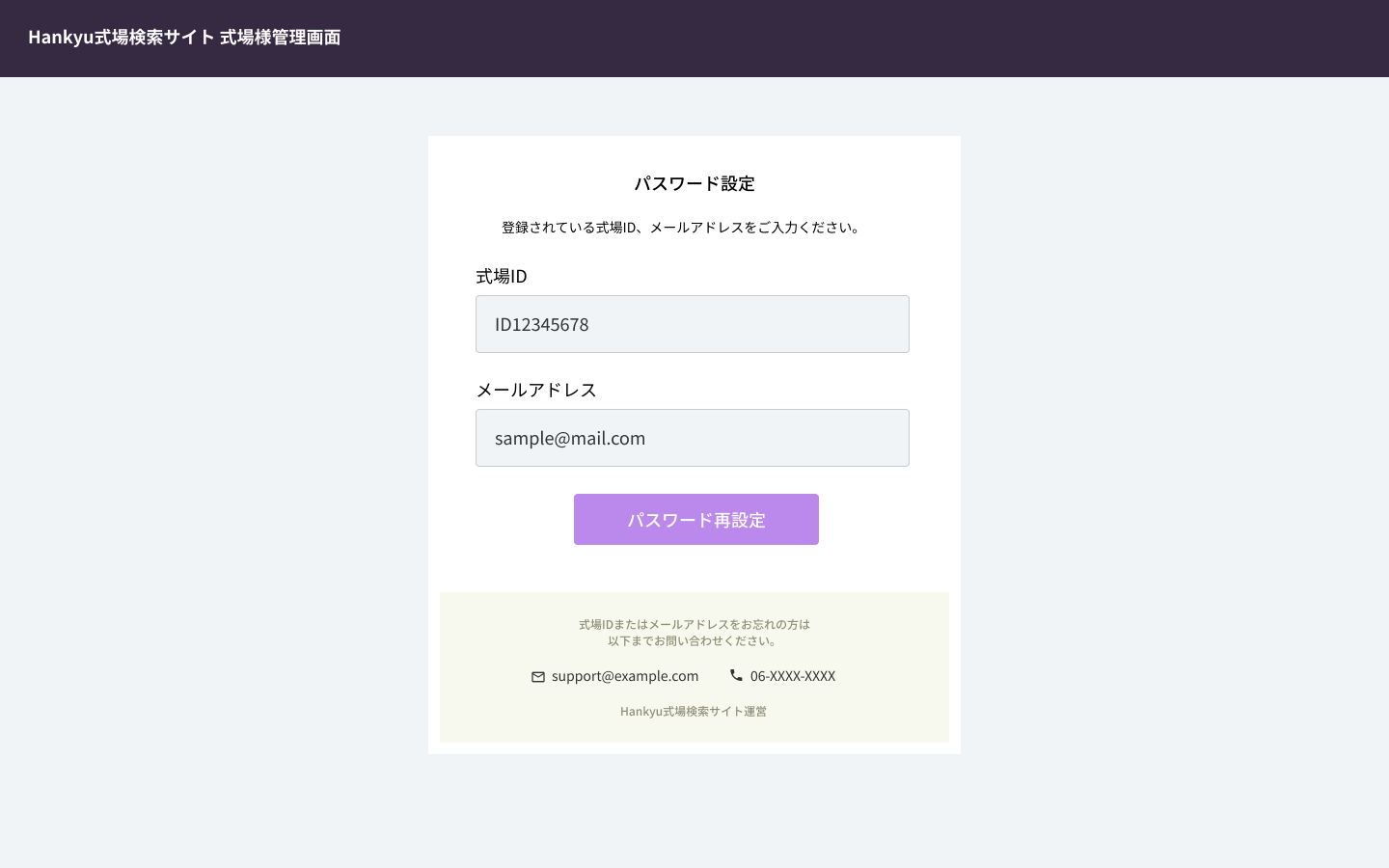Focus the 式場ID input field
The image size is (1389, 868).
click(x=692, y=324)
